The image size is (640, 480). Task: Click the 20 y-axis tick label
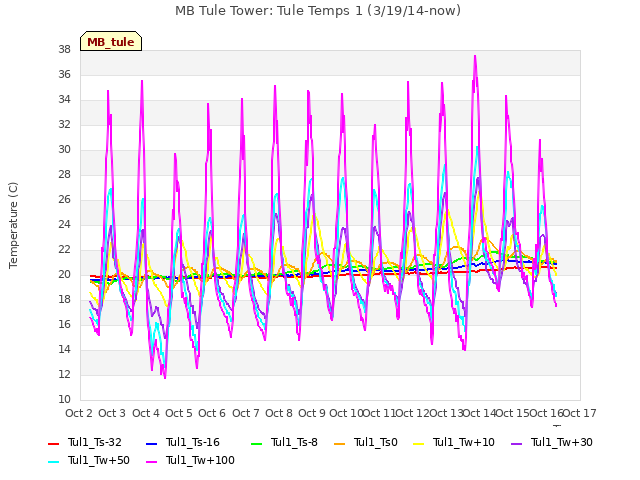[64, 275]
